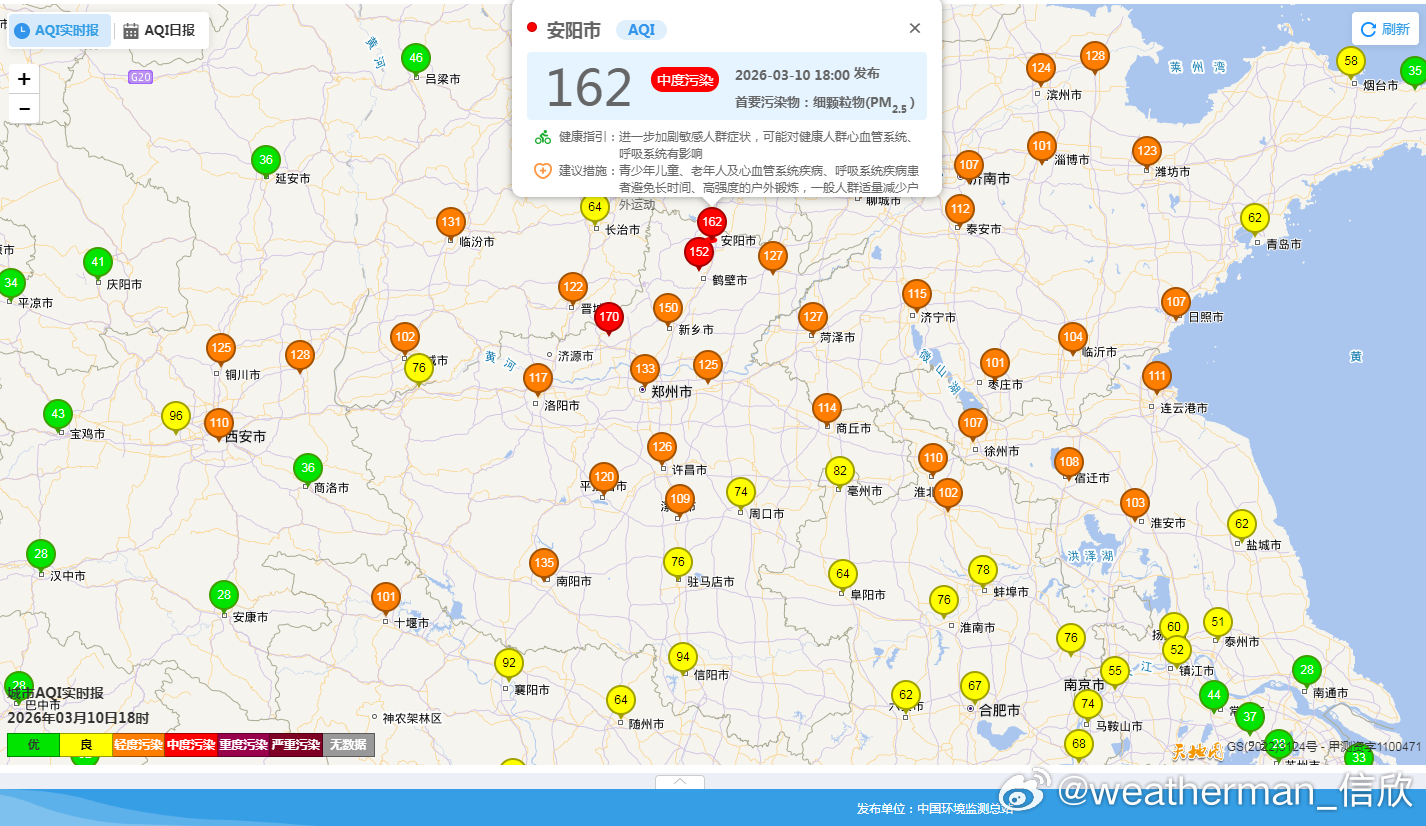The width and height of the screenshot is (1426, 826).
Task: Switch to AQI实时报 tab
Action: tap(58, 30)
